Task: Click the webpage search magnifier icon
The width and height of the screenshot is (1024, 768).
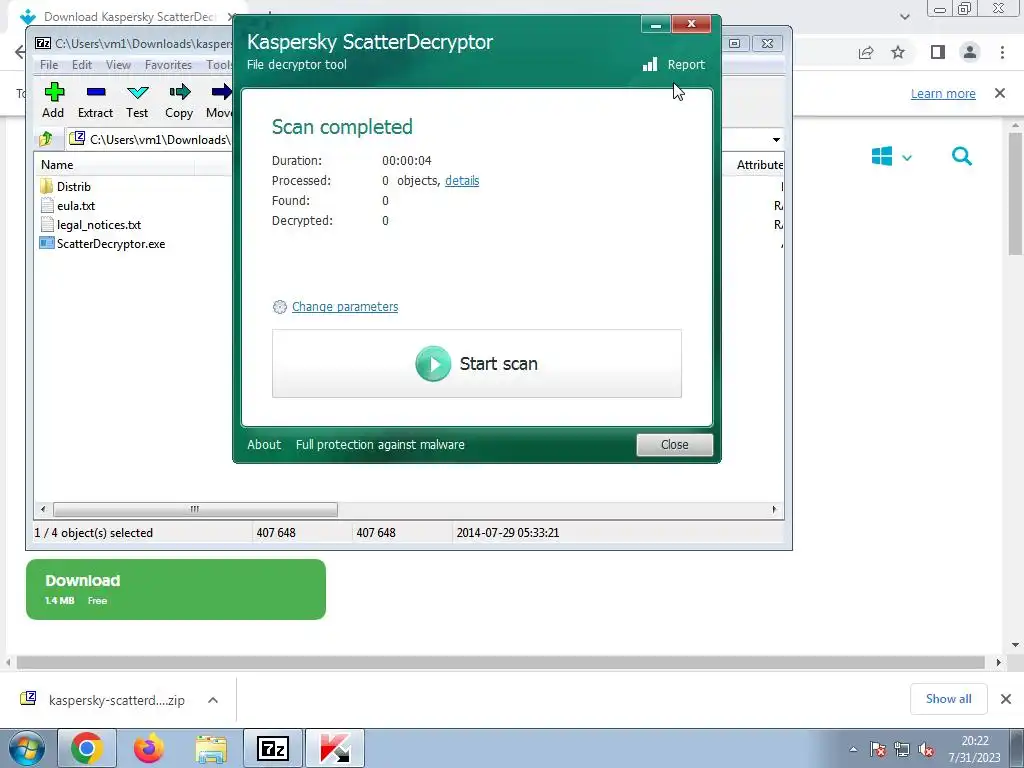Action: [962, 157]
